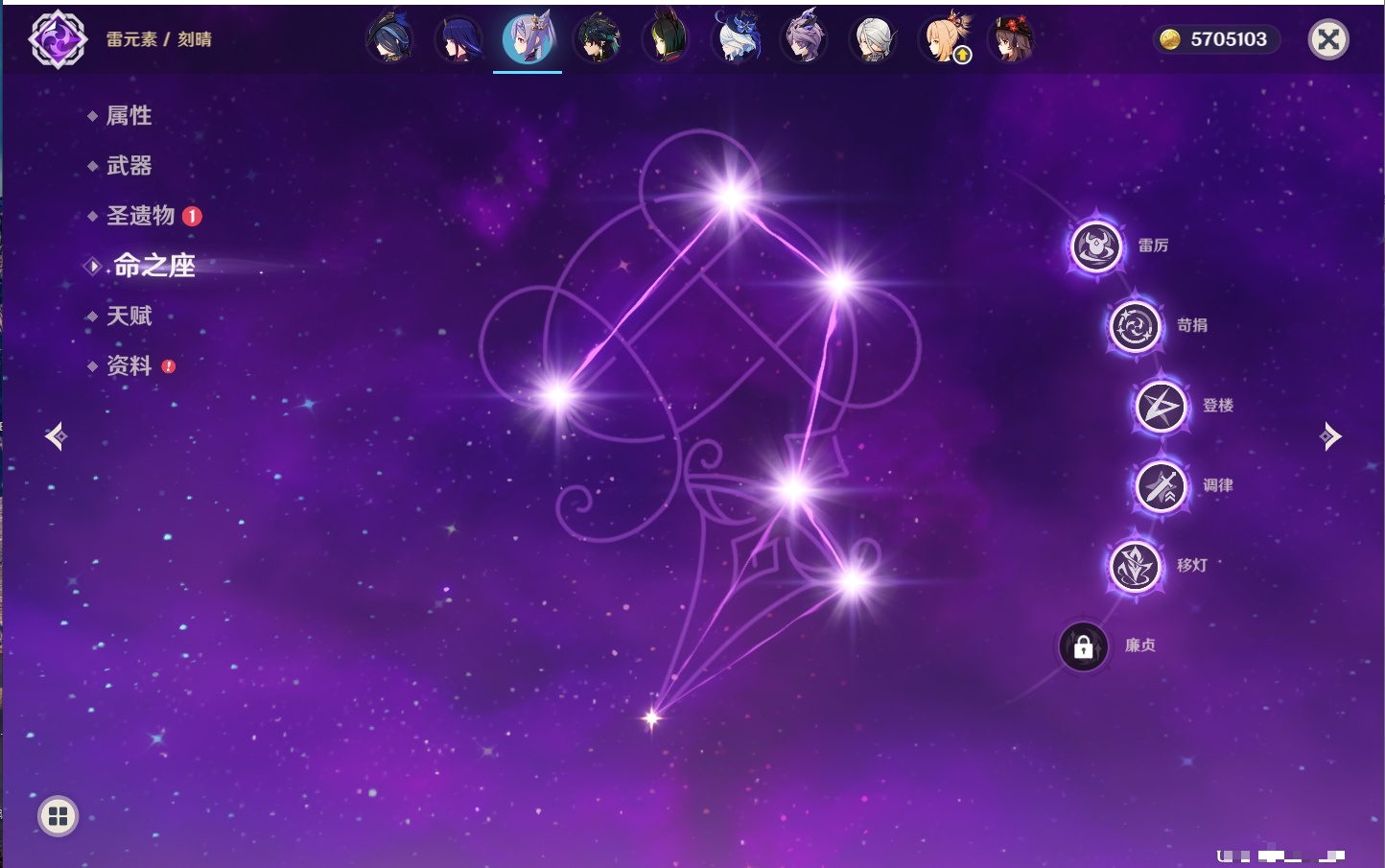The width and height of the screenshot is (1385, 868).
Task: View the 调律 sword constellation node
Action: pyautogui.click(x=1161, y=486)
